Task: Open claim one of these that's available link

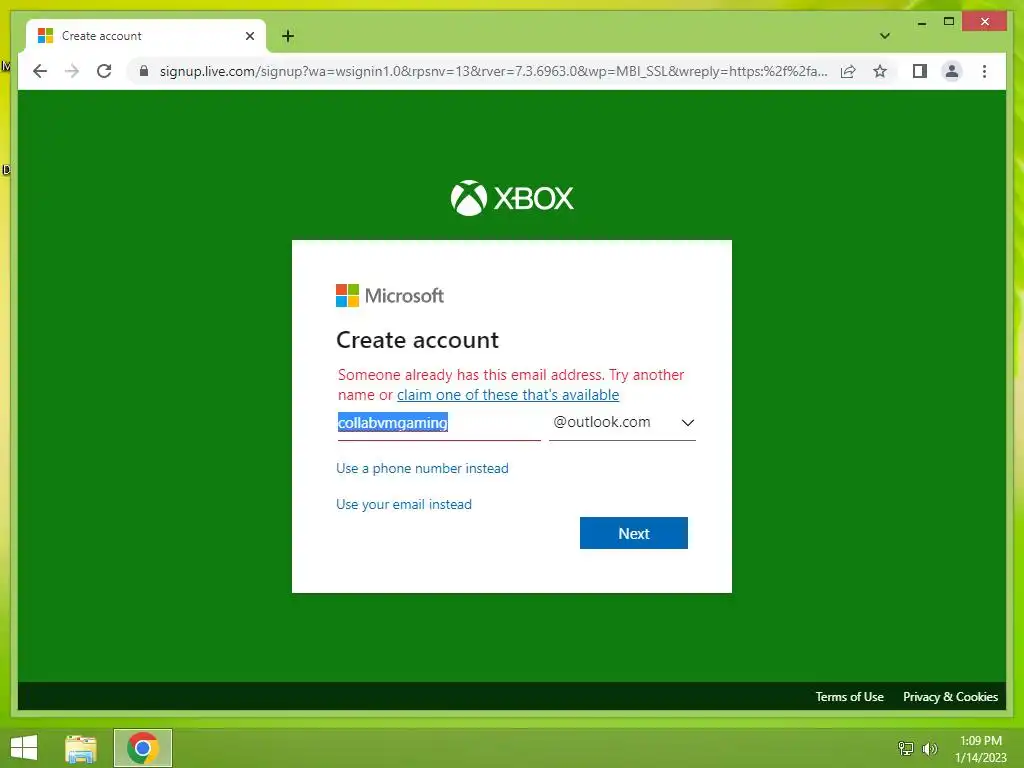Action: tap(508, 395)
